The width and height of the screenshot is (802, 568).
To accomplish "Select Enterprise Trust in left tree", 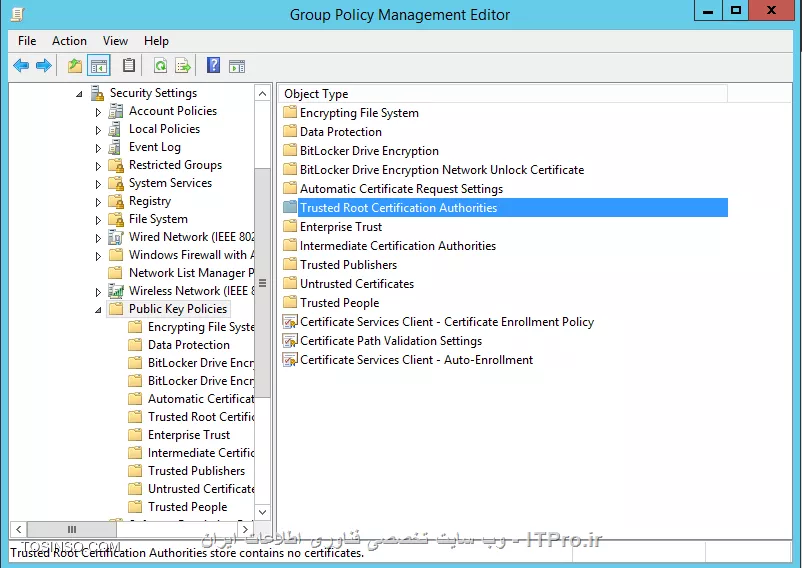I will [189, 435].
